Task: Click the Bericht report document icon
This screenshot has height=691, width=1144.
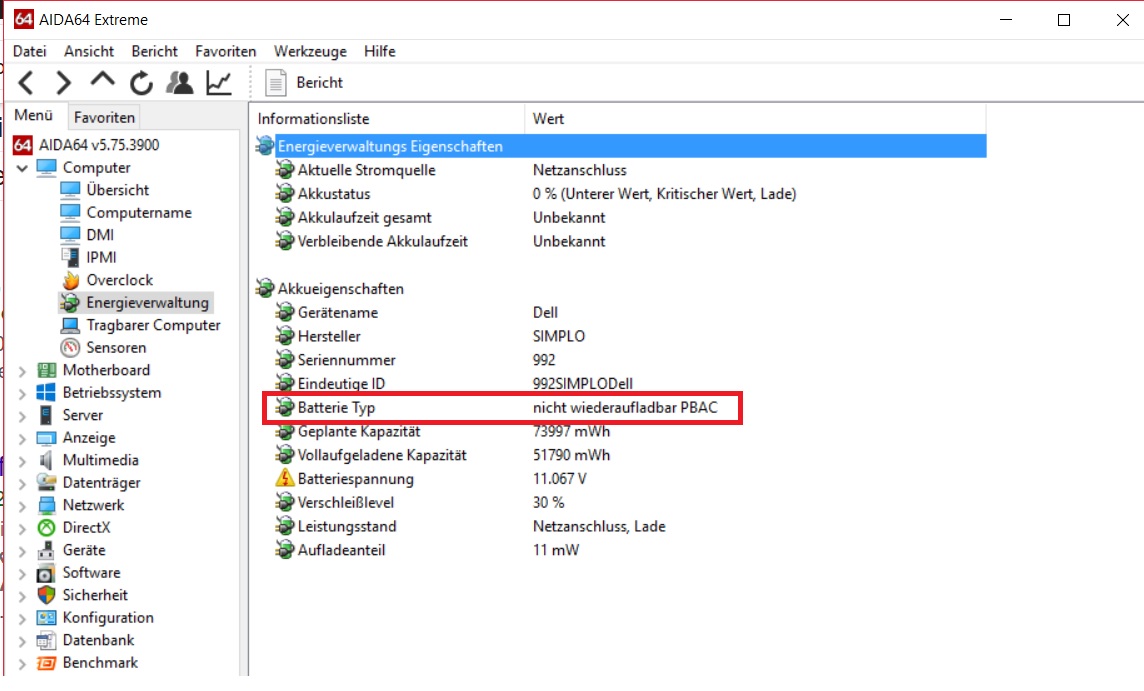Action: 275,82
